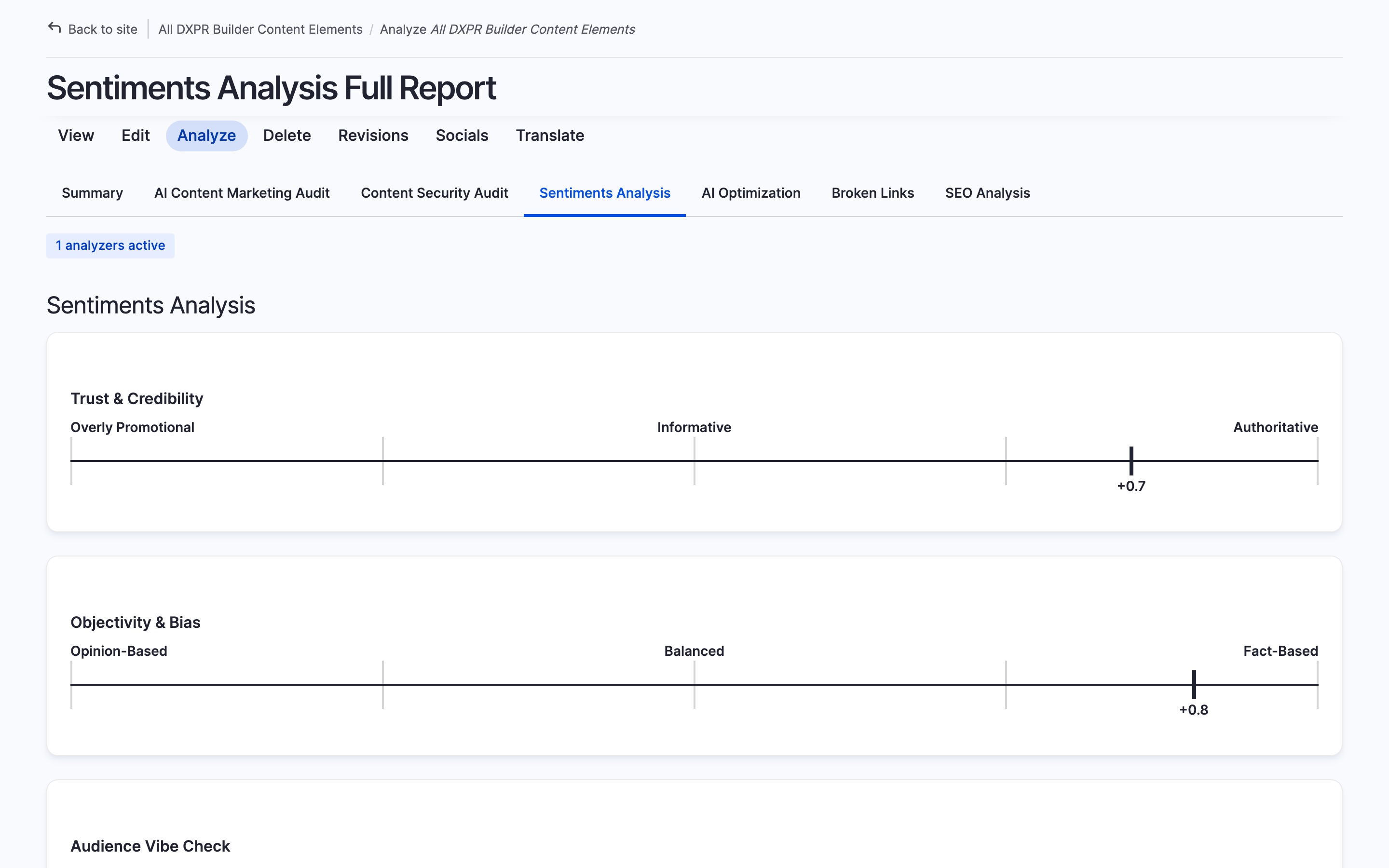1389x868 pixels.
Task: Open the Edit tab
Action: (136, 136)
